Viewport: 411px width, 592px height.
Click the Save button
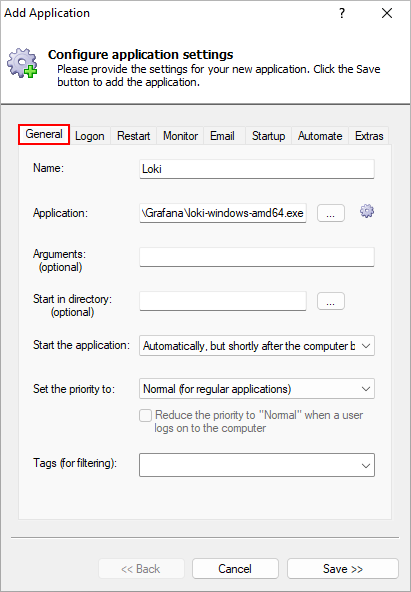[x=343, y=569]
